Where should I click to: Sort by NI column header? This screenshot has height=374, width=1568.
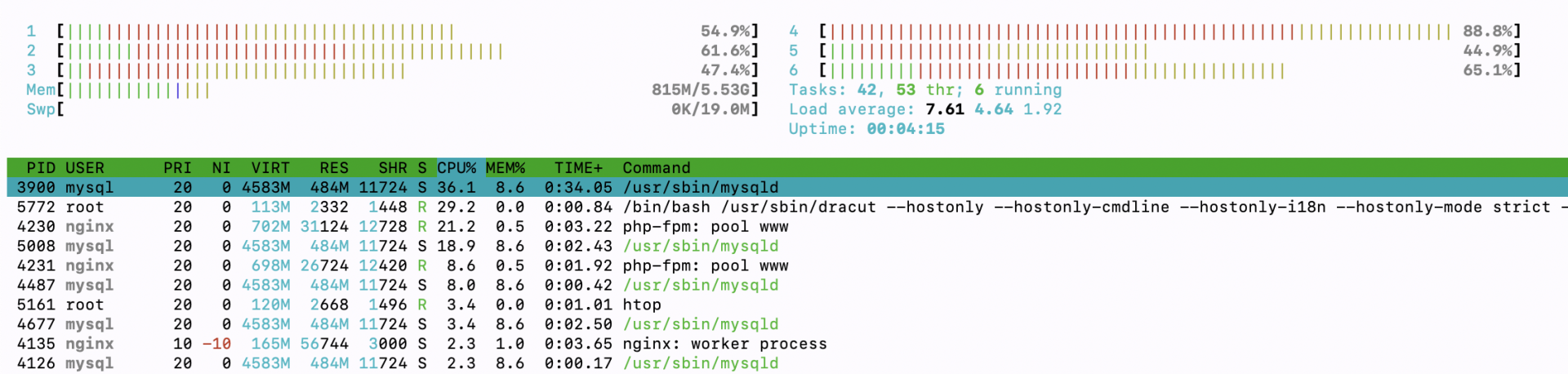(x=221, y=167)
